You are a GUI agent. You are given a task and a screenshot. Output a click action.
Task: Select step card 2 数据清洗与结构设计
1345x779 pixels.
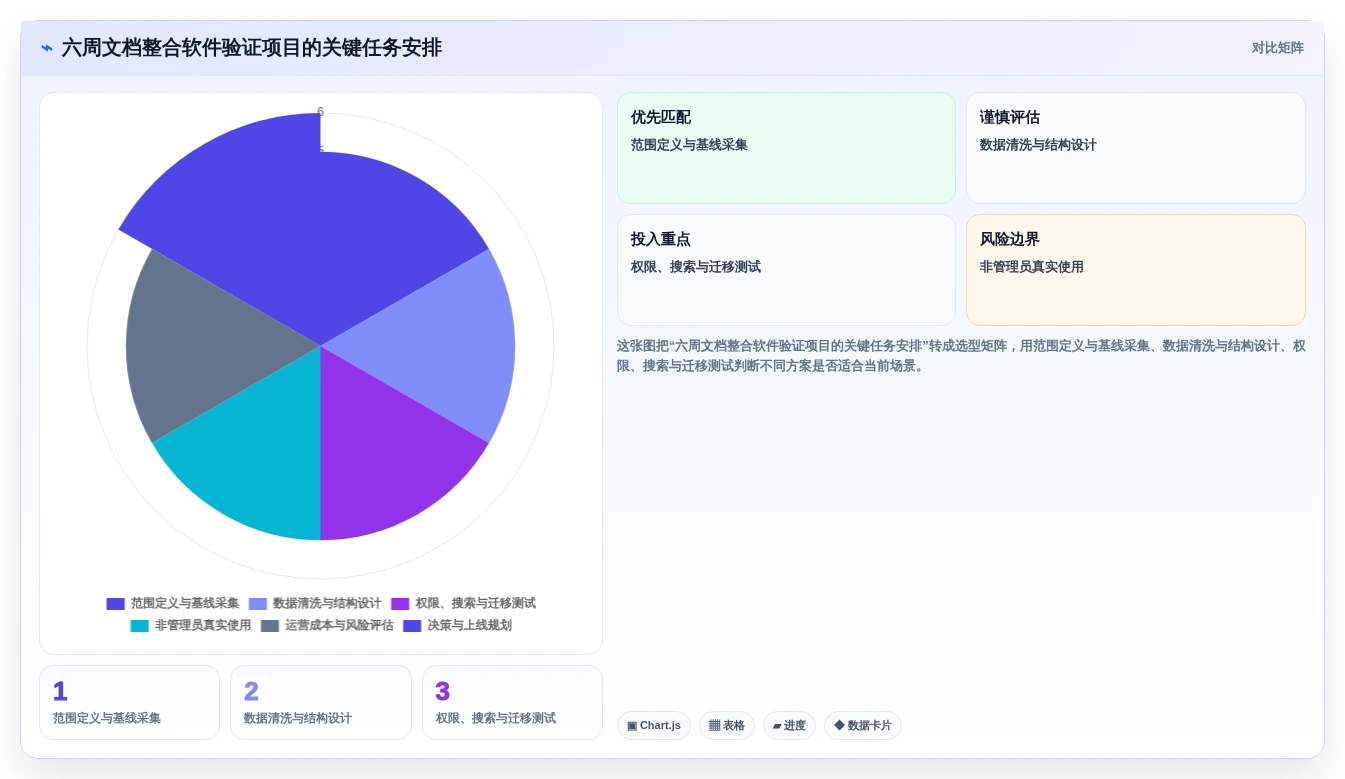pos(321,703)
